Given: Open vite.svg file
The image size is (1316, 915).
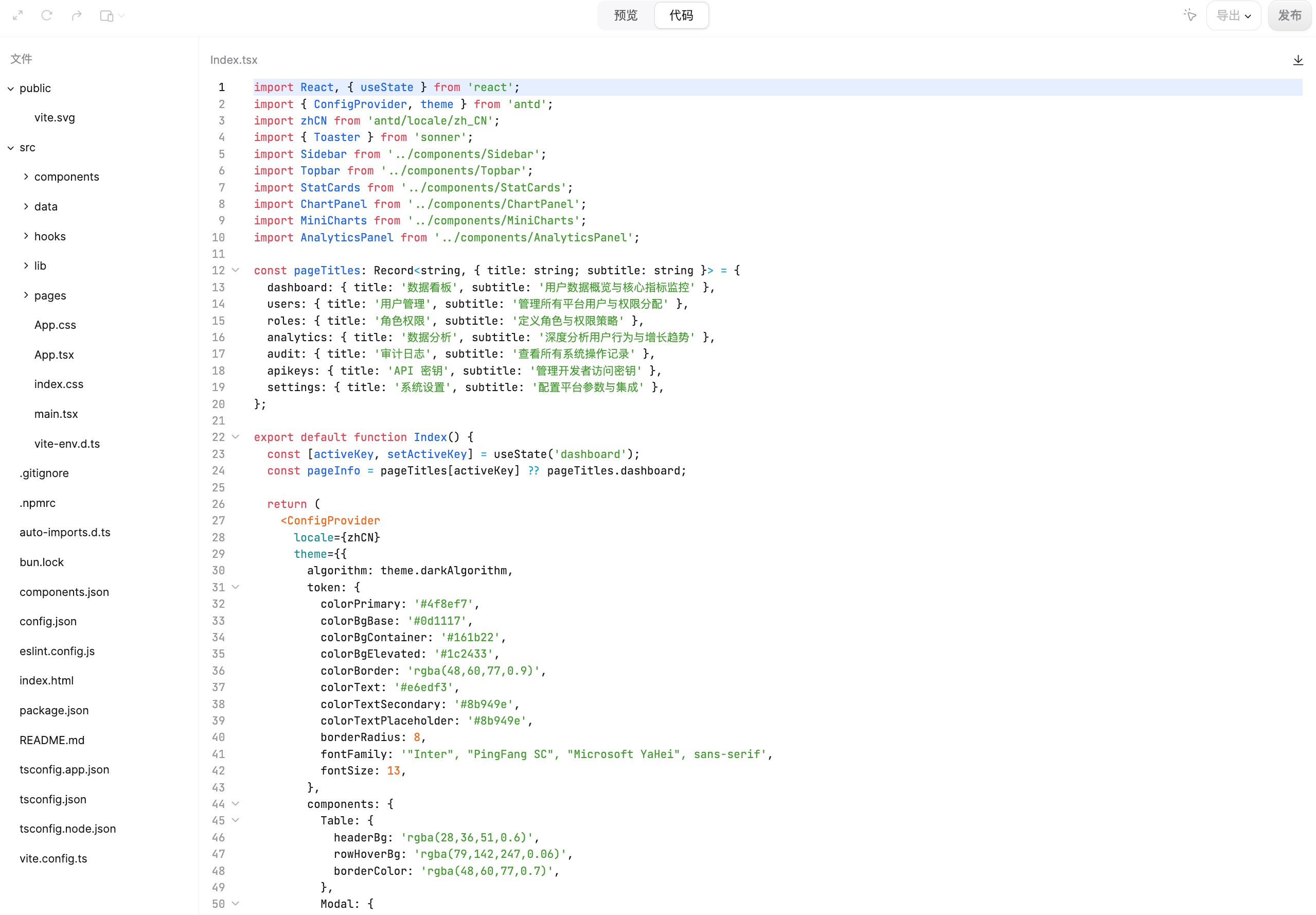Looking at the screenshot, I should [x=55, y=117].
